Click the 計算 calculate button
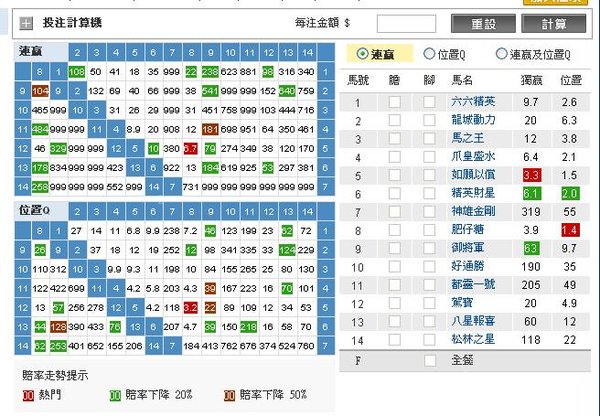This screenshot has width=600, height=416. coord(553,24)
